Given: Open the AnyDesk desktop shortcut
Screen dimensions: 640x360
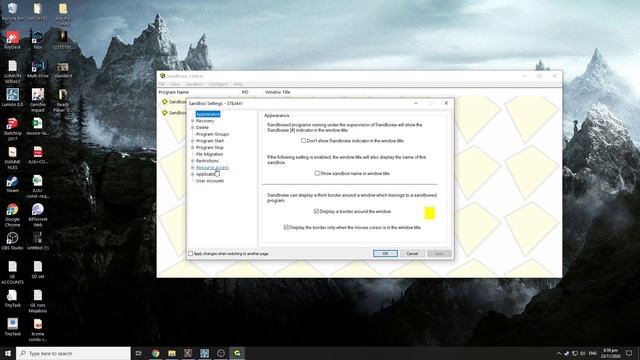Looking at the screenshot, I should (12, 40).
